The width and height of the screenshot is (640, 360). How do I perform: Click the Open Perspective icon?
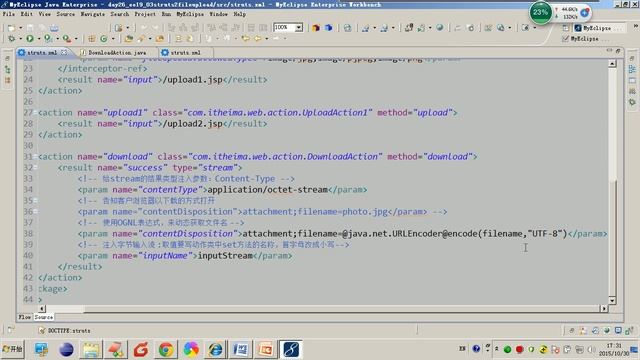coord(566,28)
